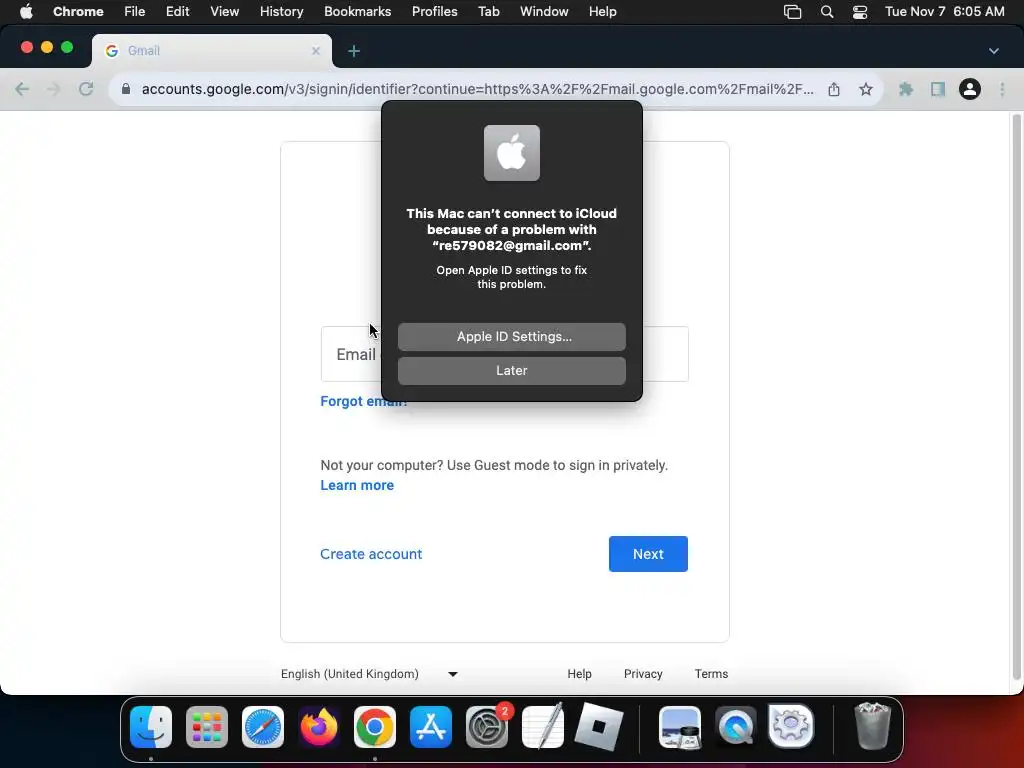Viewport: 1024px width, 768px height.
Task: Open App Store from the Dock
Action: click(x=431, y=727)
